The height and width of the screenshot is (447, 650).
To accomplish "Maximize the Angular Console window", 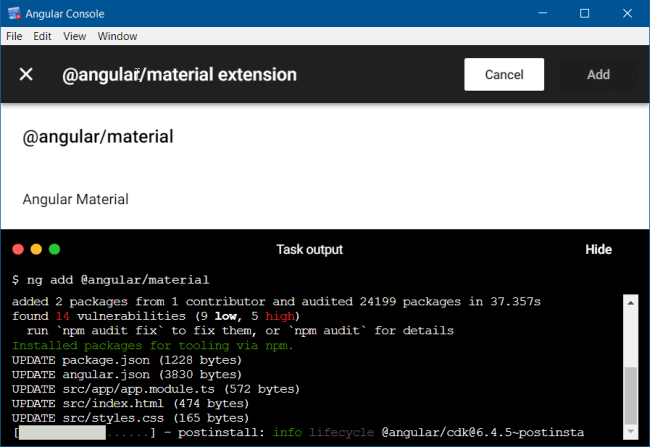I will pyautogui.click(x=585, y=13).
